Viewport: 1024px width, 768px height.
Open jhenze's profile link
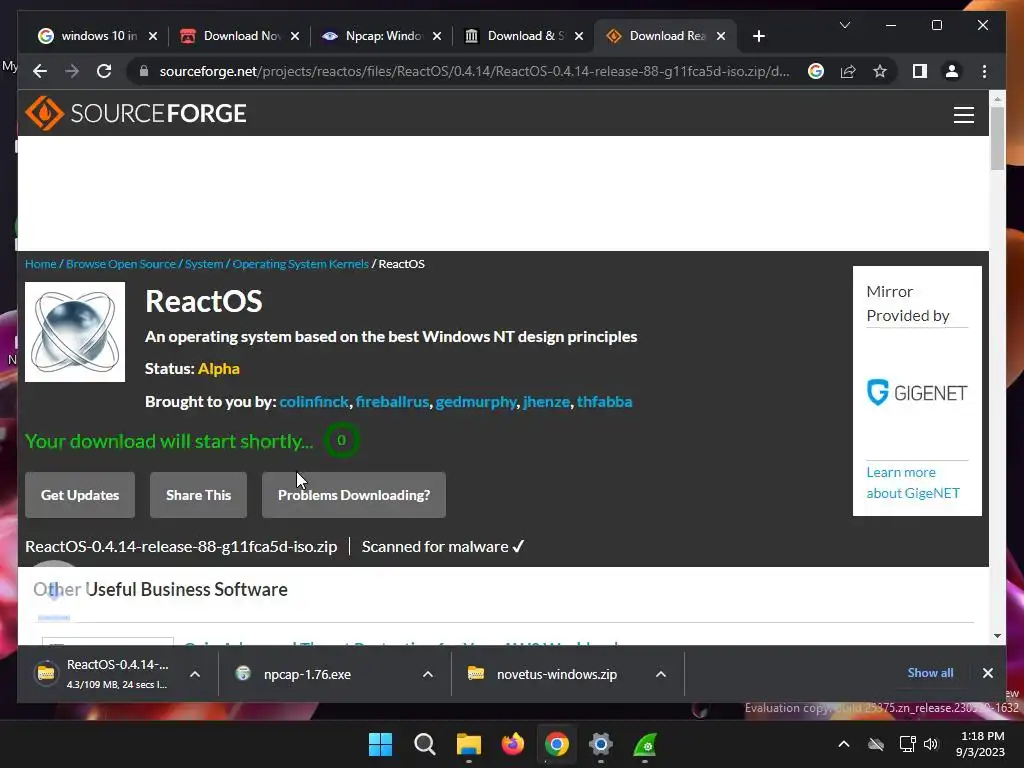click(547, 402)
